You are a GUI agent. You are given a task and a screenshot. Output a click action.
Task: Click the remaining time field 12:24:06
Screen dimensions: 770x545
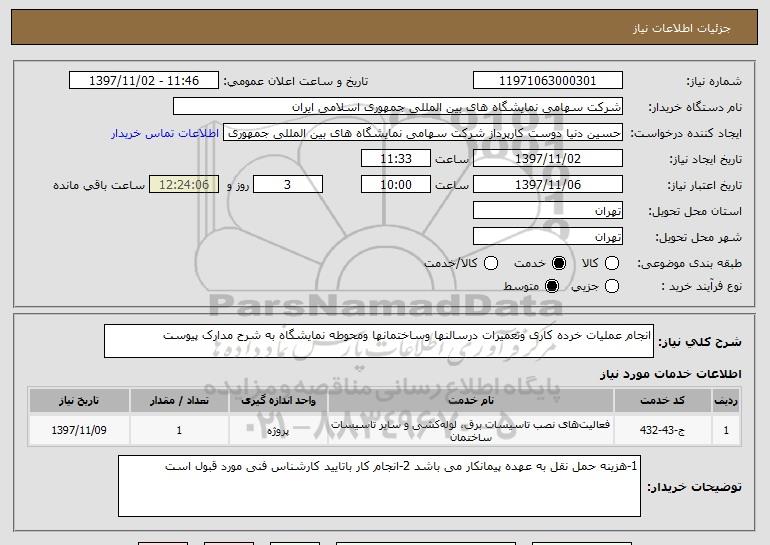(x=184, y=185)
